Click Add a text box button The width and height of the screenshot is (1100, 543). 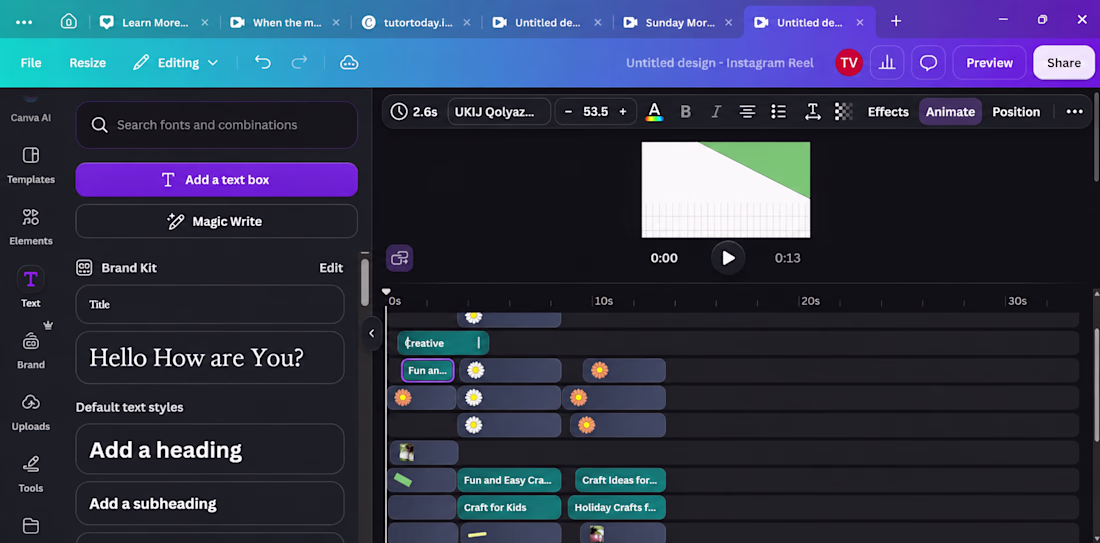(217, 180)
